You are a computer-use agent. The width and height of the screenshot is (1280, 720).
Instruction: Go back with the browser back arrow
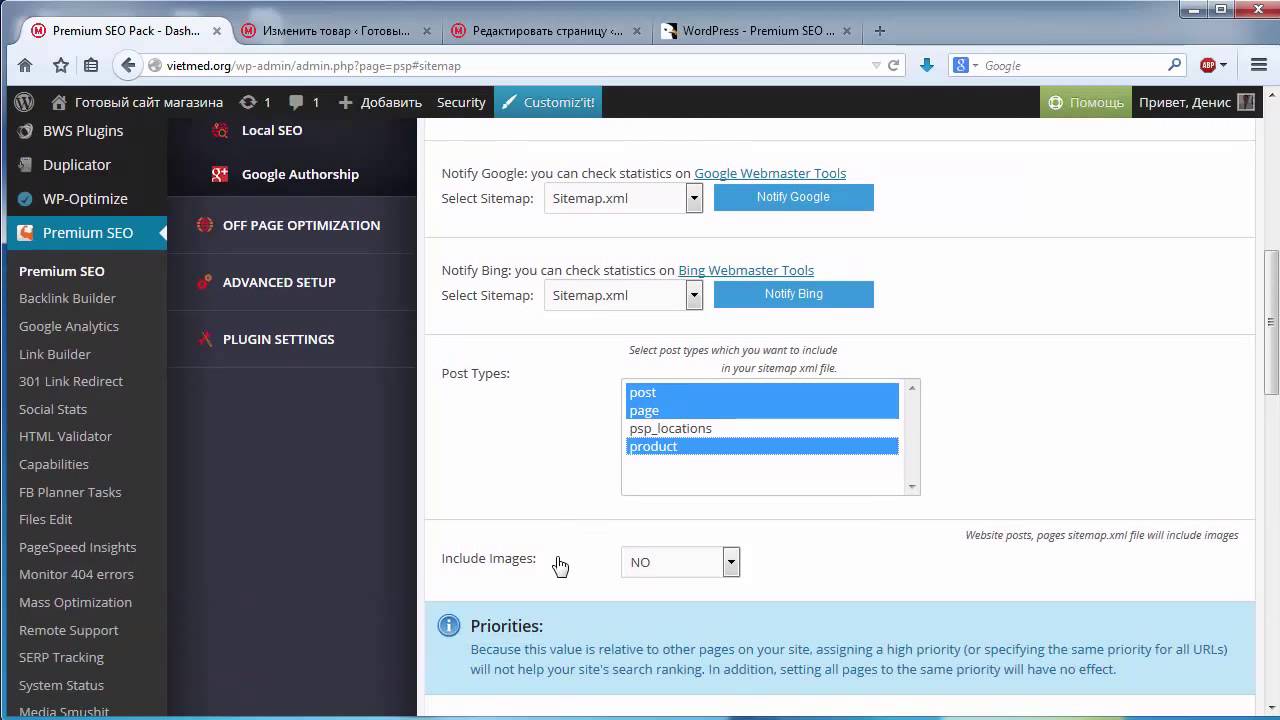(x=128, y=65)
